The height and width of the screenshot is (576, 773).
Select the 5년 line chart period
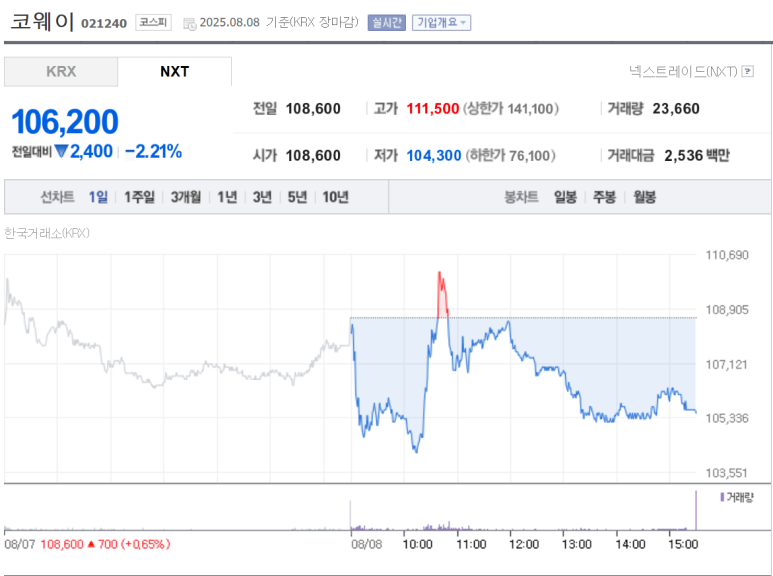[297, 197]
